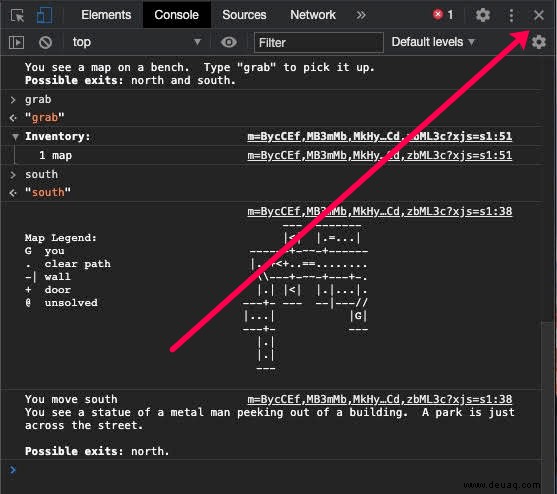Close DevTools with the X button
This screenshot has height=494, width=557.
[x=539, y=15]
